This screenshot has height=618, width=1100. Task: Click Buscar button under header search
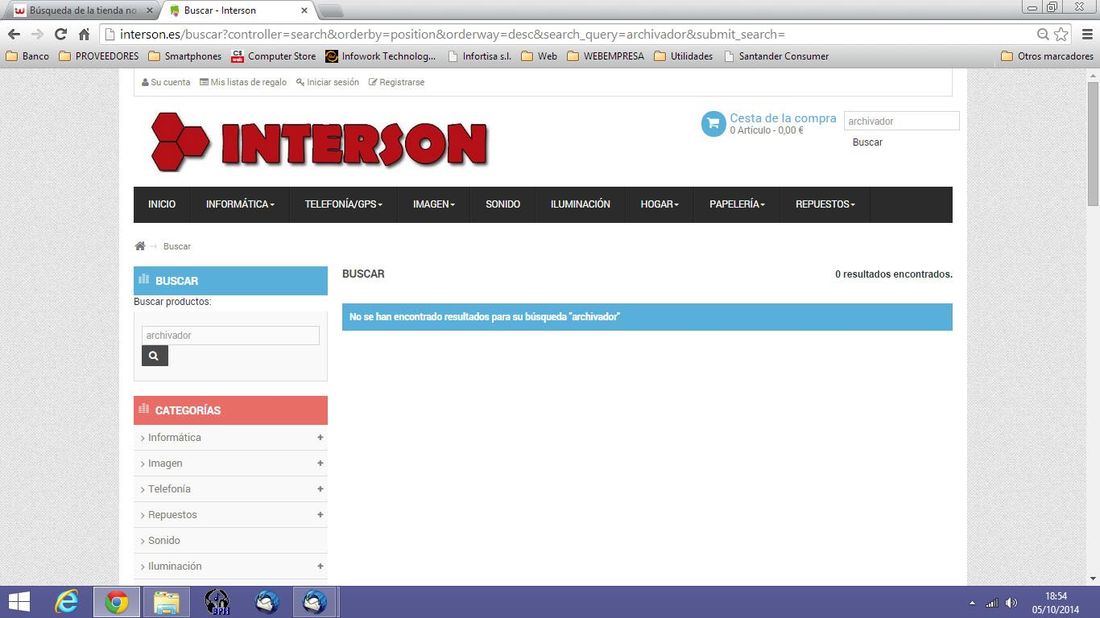click(867, 142)
